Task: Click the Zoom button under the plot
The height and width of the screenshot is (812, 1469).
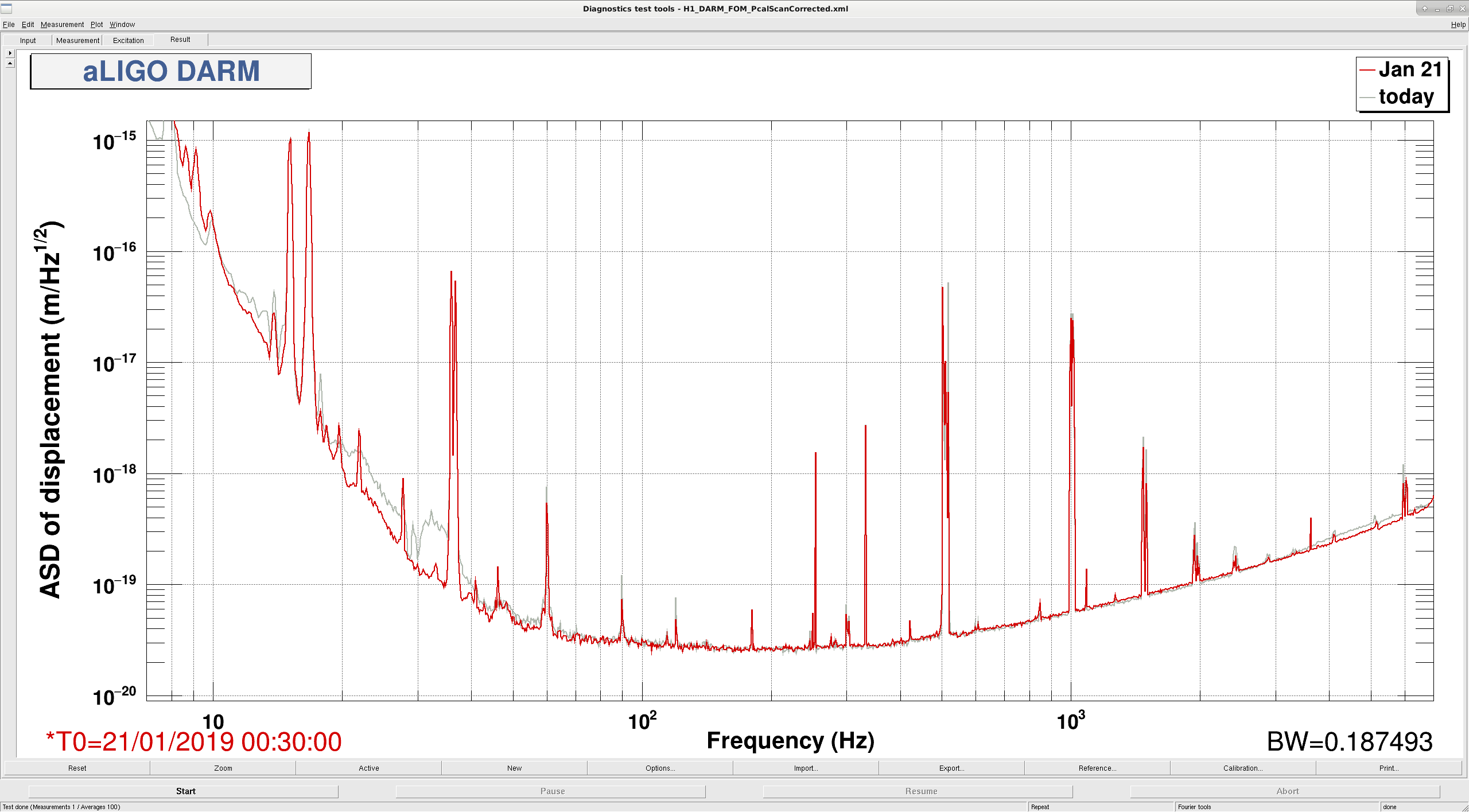Action: [x=223, y=768]
